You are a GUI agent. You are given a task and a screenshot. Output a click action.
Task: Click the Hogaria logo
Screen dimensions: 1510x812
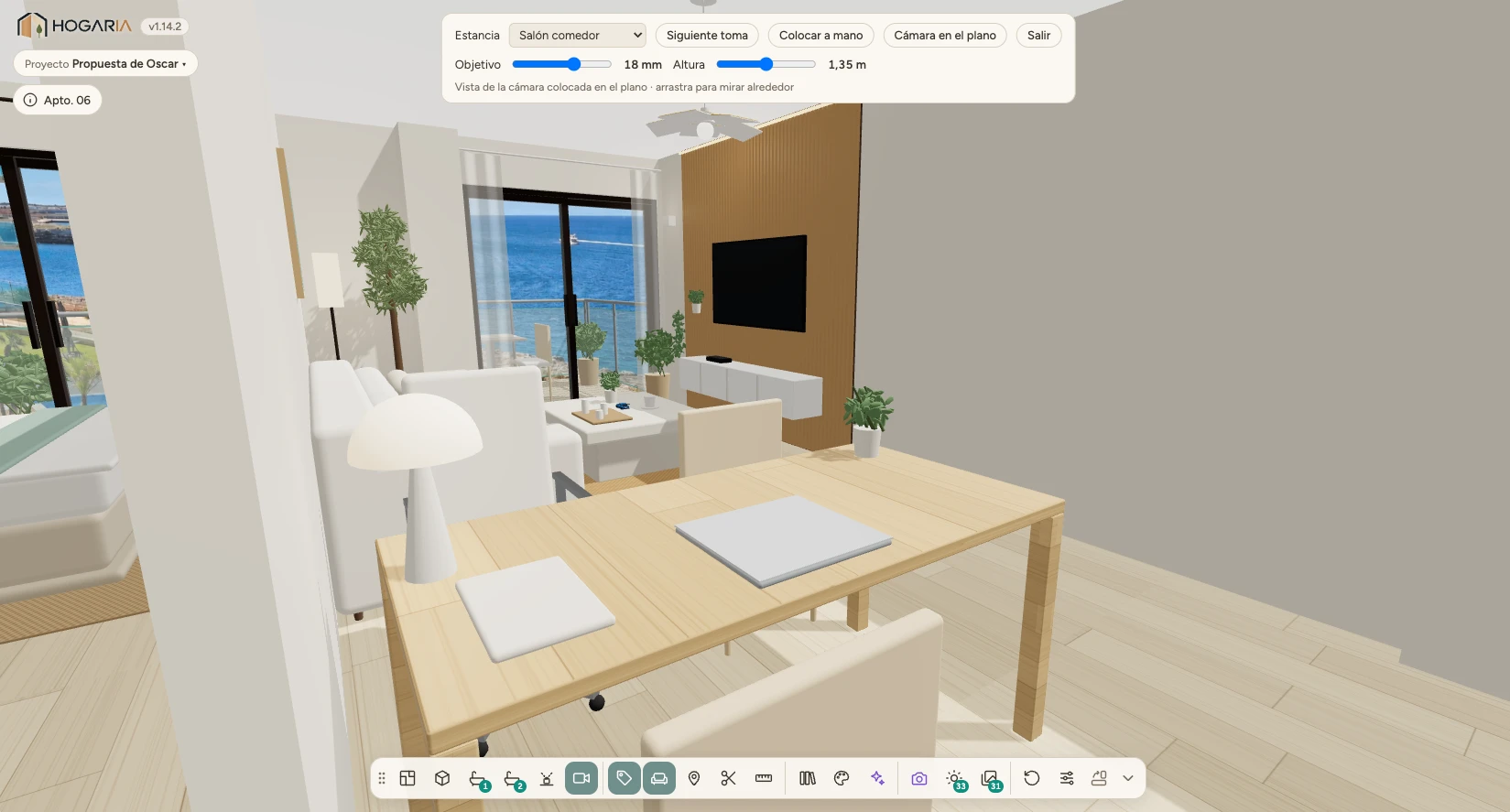click(x=74, y=26)
